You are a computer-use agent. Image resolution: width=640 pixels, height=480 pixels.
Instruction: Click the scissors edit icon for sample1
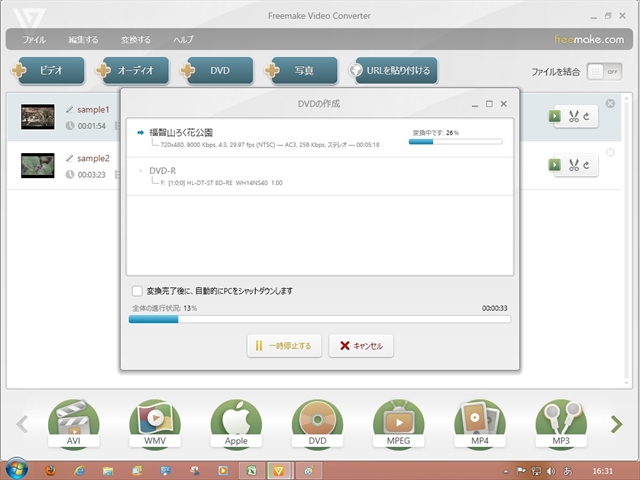[x=573, y=116]
